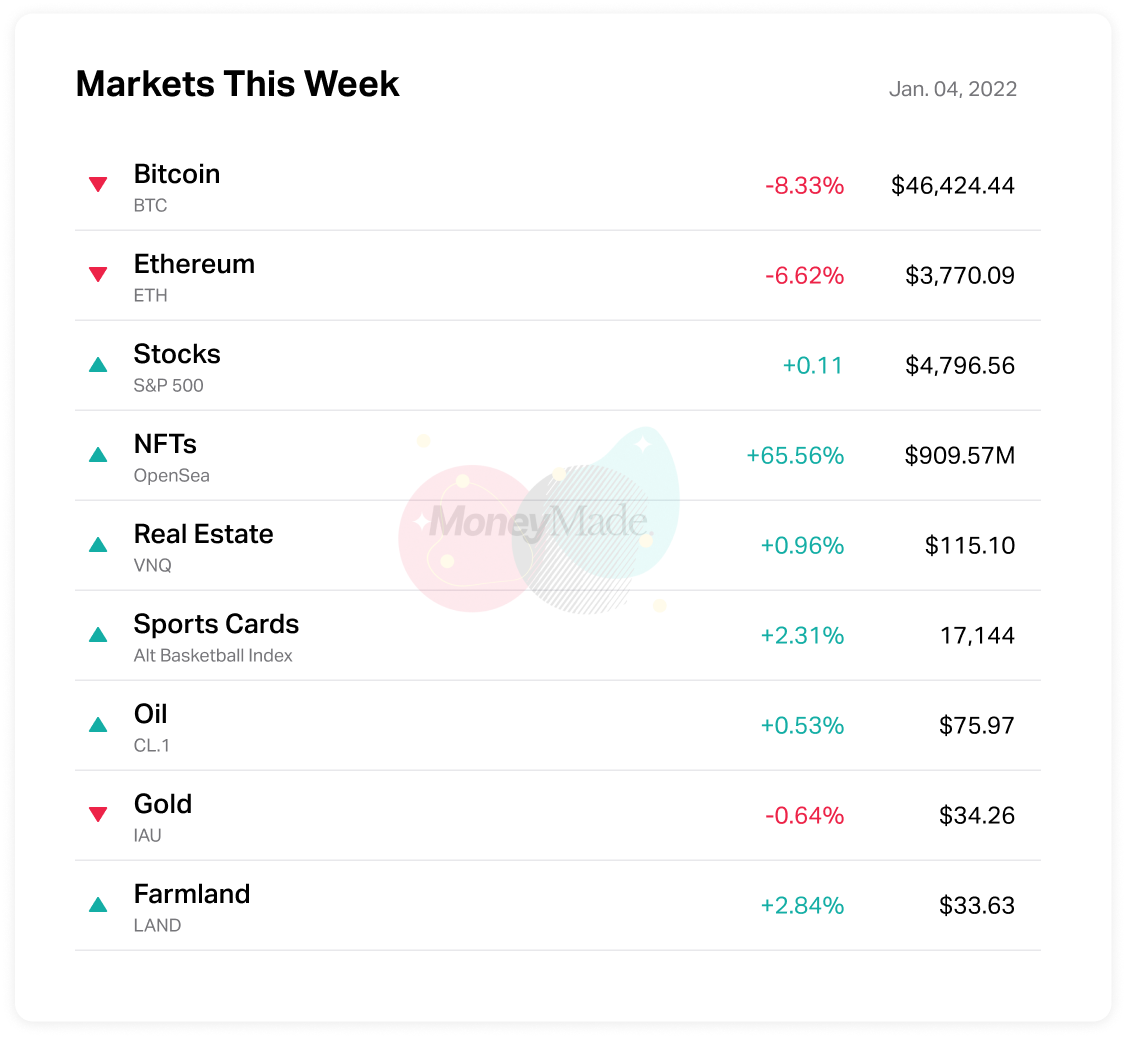Open the Bitcoin market row title
1127x1039 pixels.
pos(177,174)
